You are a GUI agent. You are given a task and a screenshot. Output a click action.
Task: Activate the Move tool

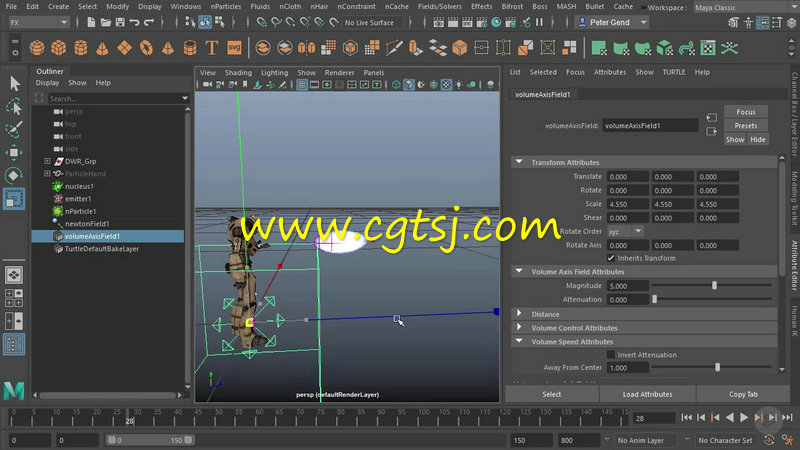pyautogui.click(x=14, y=152)
